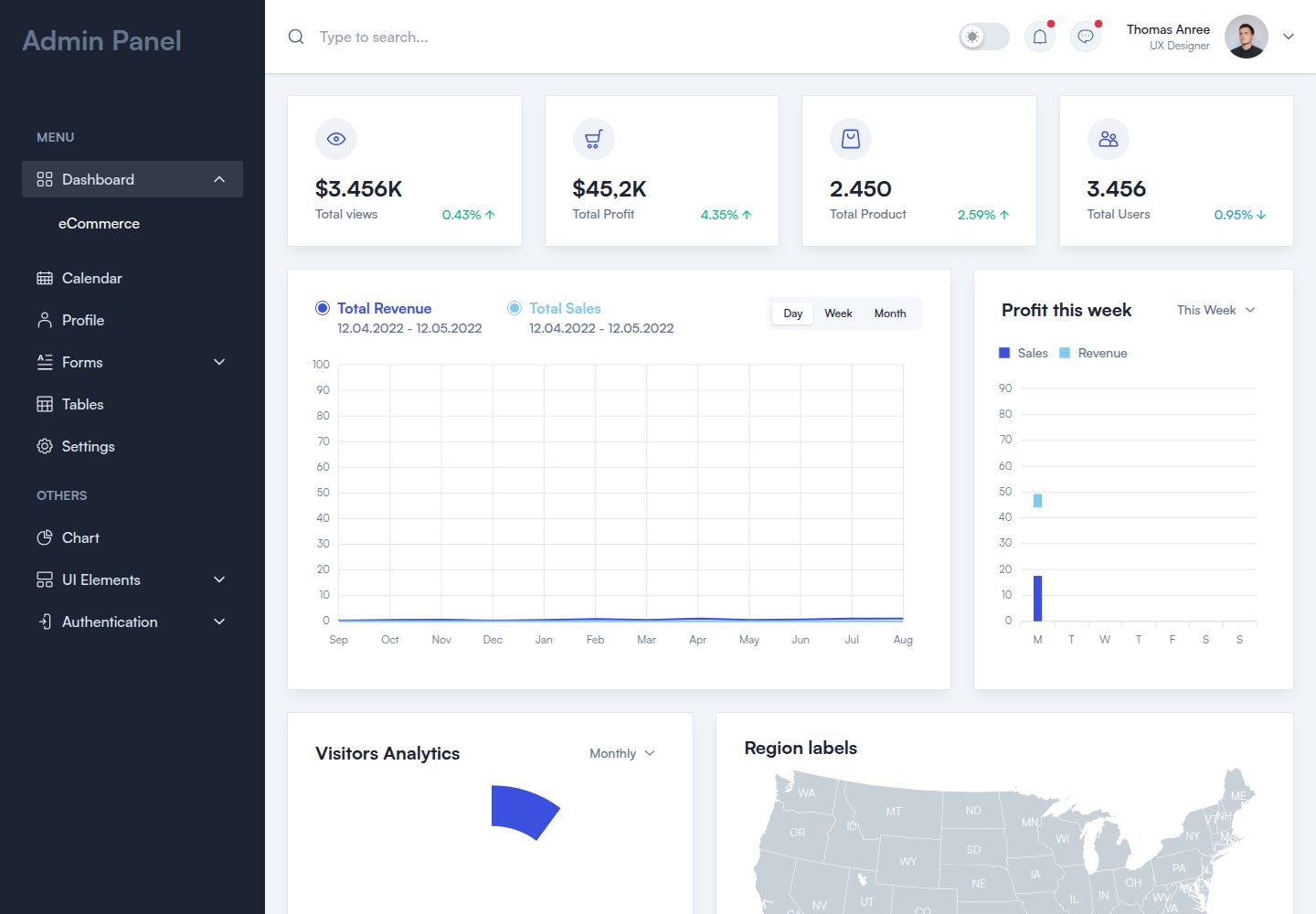Click the Authentication login icon
Screen dimensions: 1316x914
(45, 622)
